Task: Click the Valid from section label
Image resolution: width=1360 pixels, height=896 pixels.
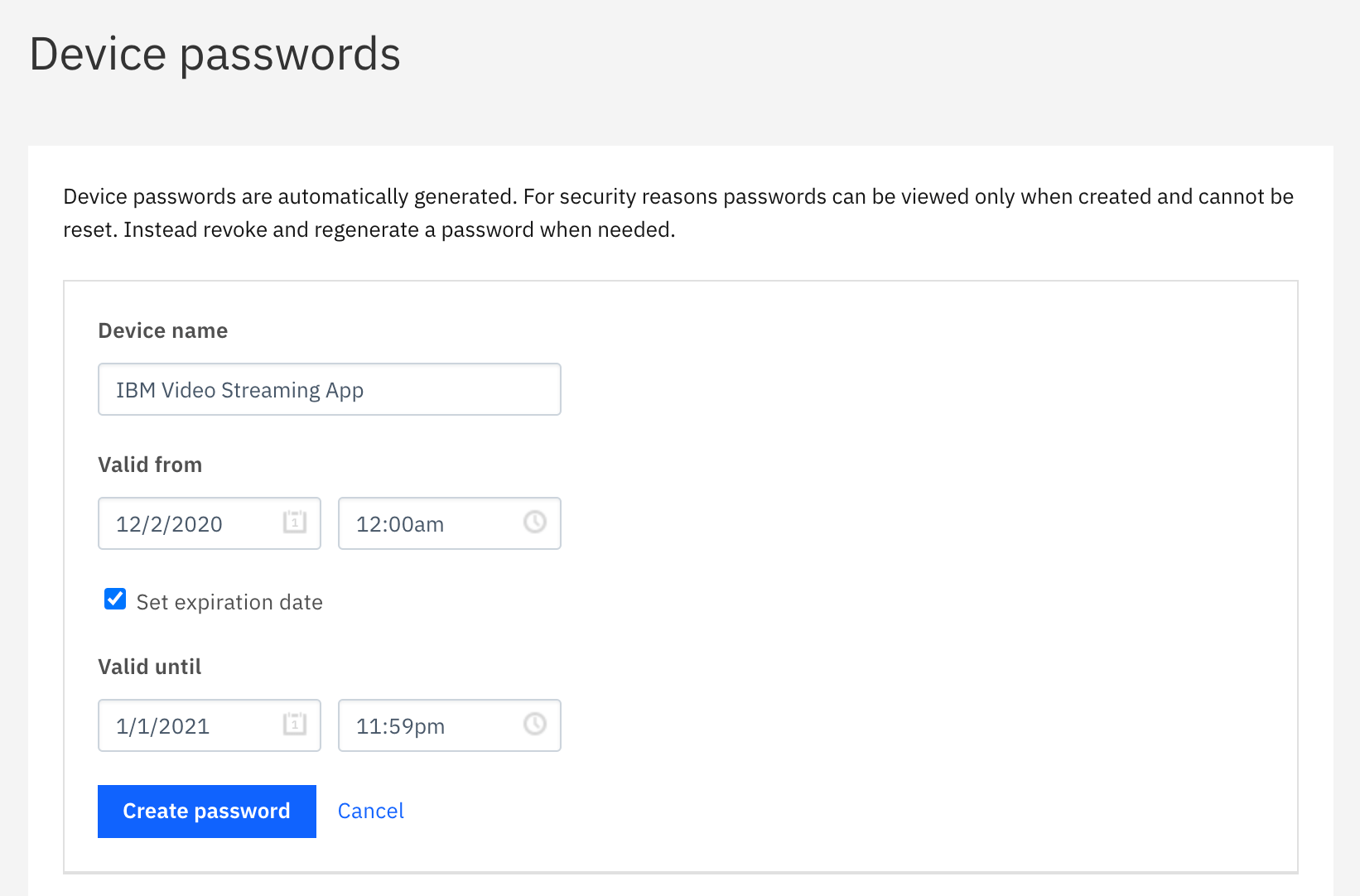Action: coord(150,465)
